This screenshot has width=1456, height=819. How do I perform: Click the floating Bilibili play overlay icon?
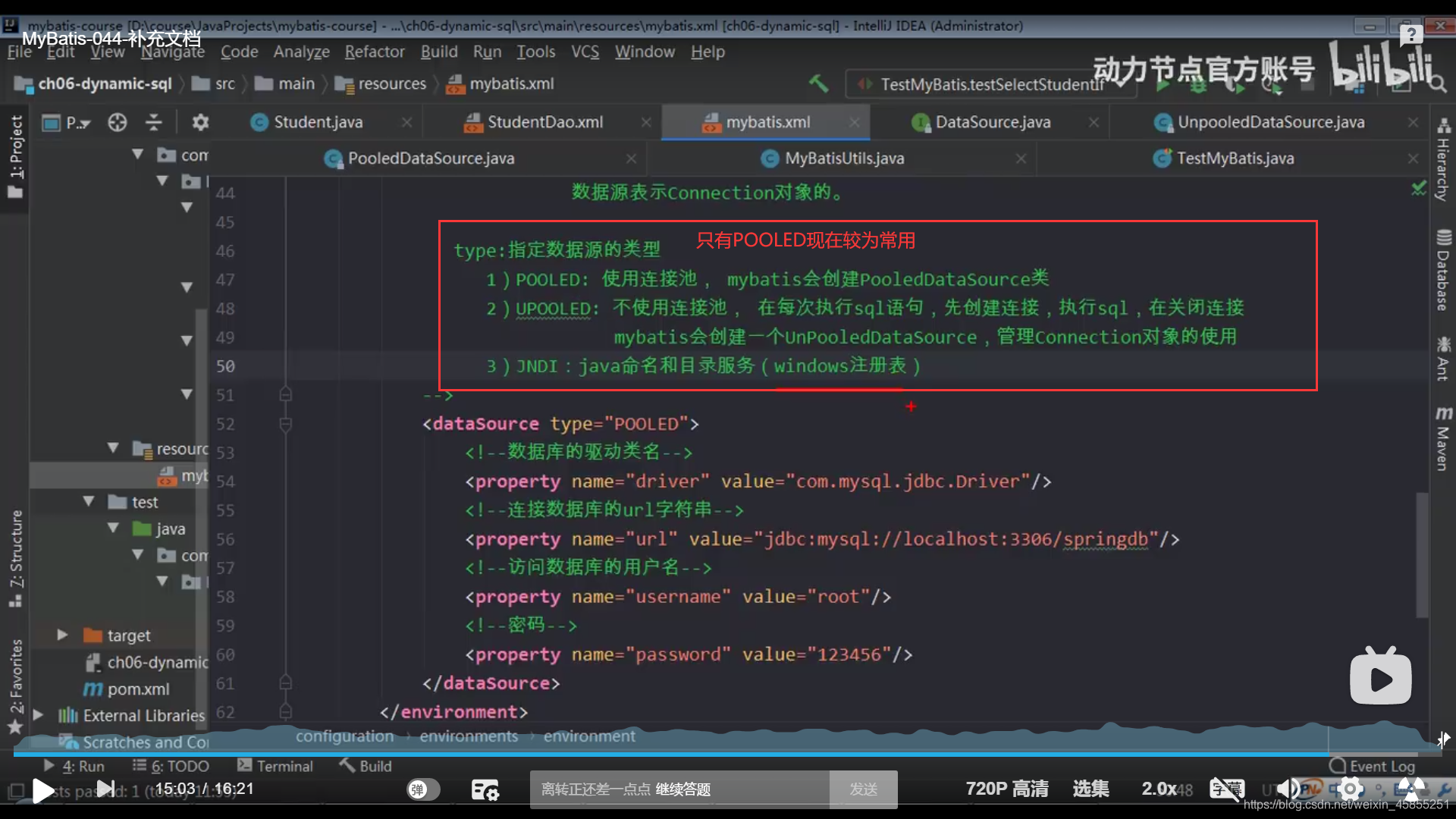tap(1380, 676)
